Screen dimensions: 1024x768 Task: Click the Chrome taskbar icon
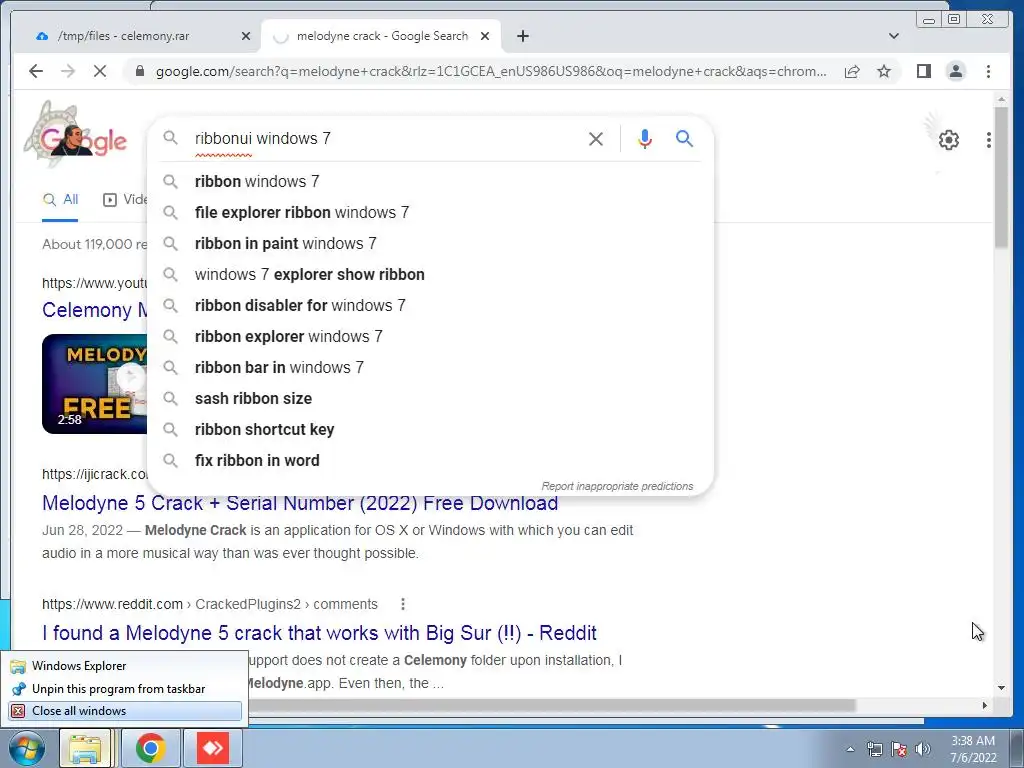click(151, 748)
